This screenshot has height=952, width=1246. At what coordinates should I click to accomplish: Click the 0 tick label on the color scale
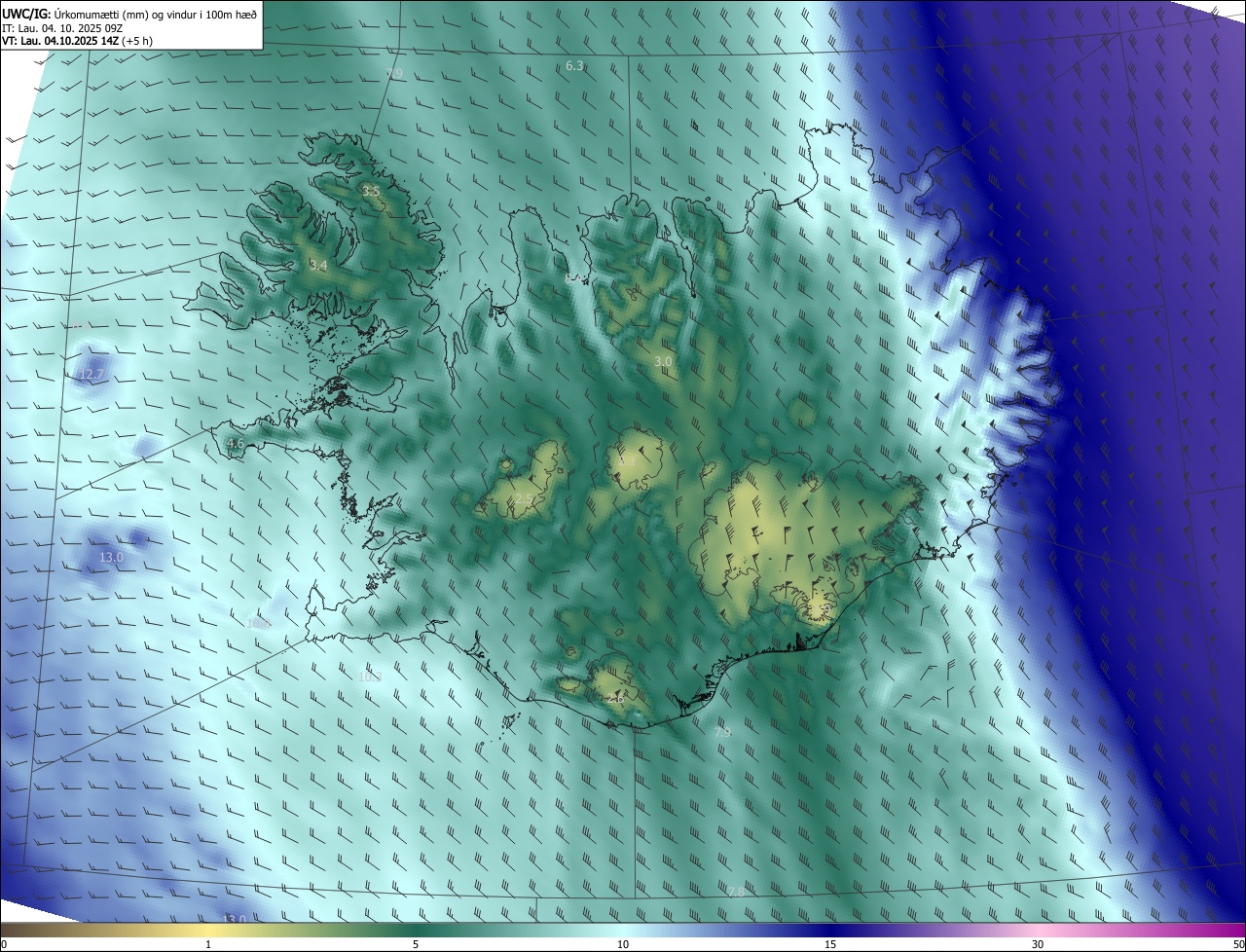coord(3,945)
